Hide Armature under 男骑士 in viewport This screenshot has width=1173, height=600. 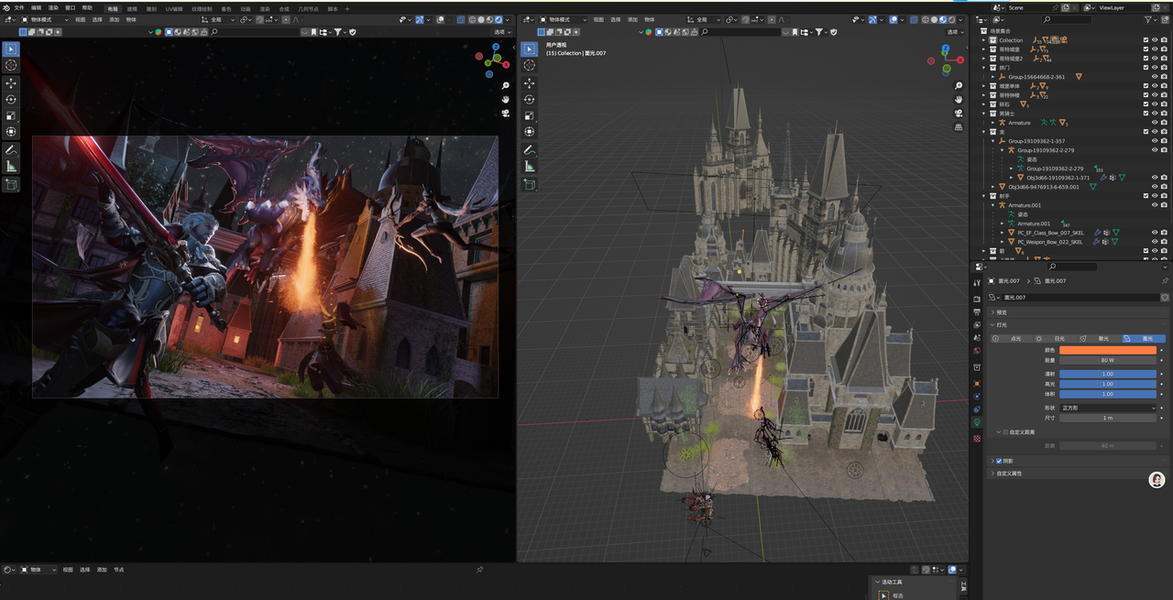point(1154,122)
